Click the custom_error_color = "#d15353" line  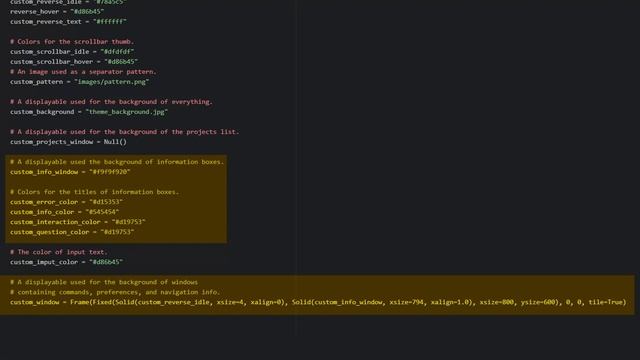[x=67, y=202]
